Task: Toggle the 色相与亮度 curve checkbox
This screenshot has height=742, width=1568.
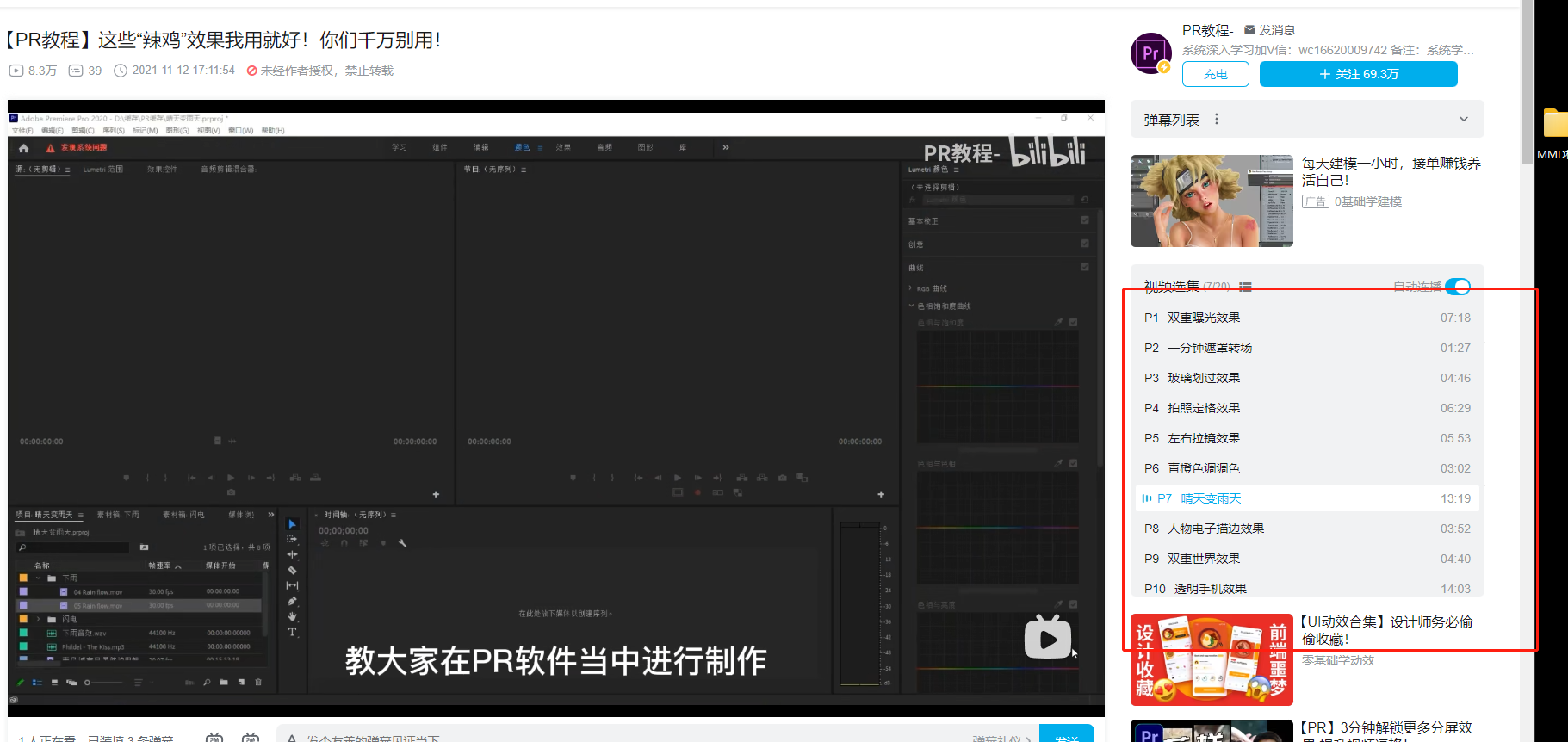Action: click(x=1074, y=604)
